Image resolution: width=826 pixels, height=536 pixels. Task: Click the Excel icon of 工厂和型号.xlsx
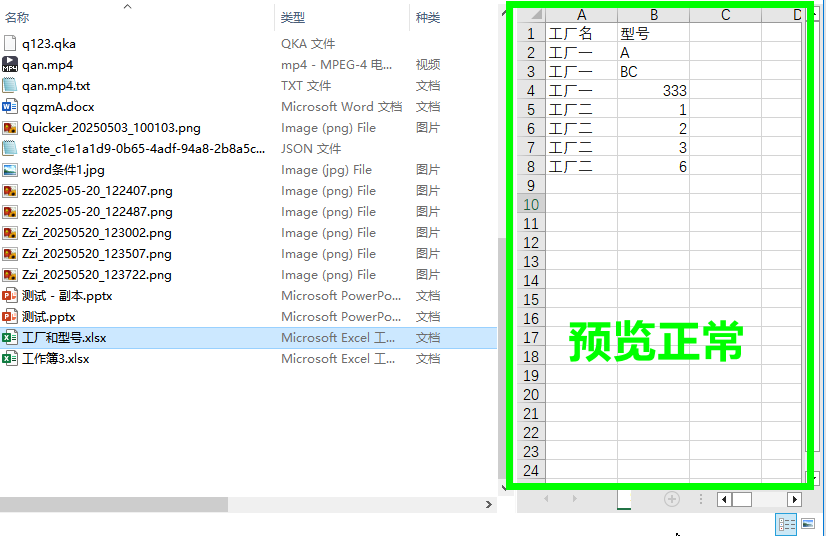coord(9,338)
